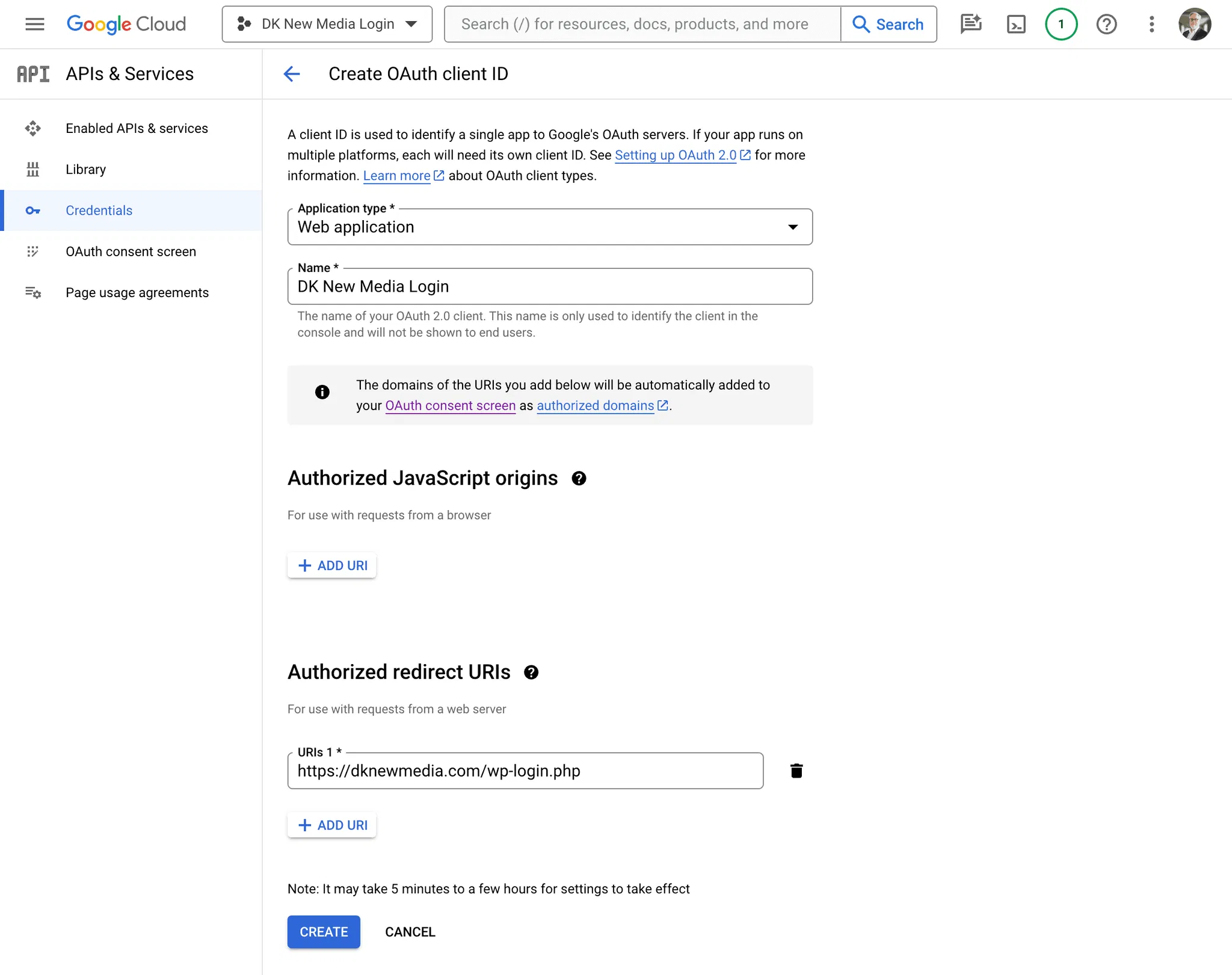Click ADD URI under Authorized JavaScript origins

(x=332, y=565)
